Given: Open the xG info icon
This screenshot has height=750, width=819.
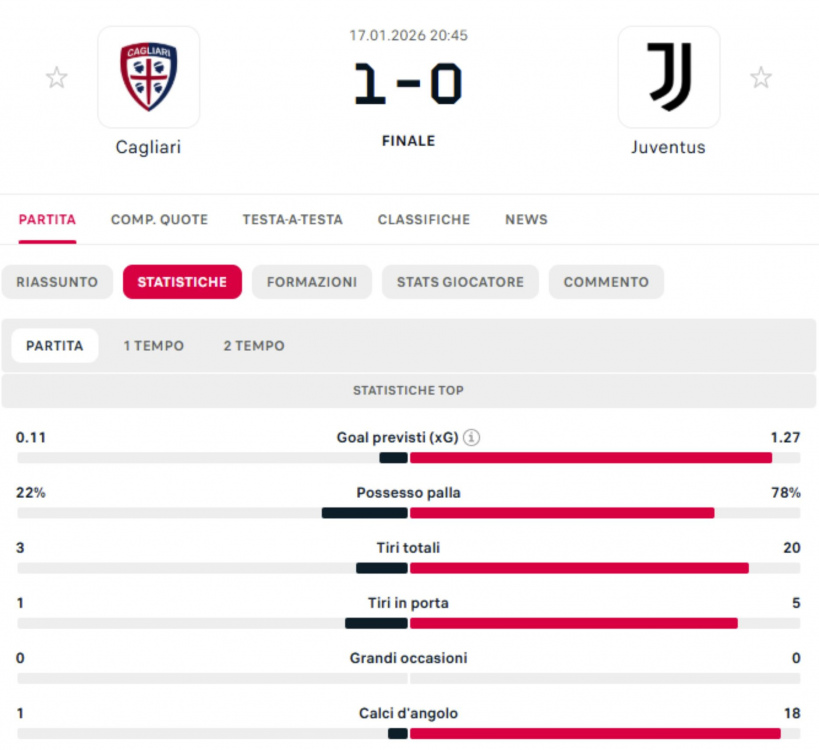Looking at the screenshot, I should click(472, 437).
